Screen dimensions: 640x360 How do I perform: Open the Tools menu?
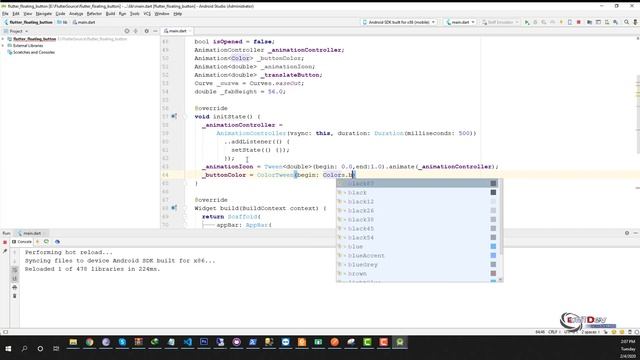coord(134,14)
